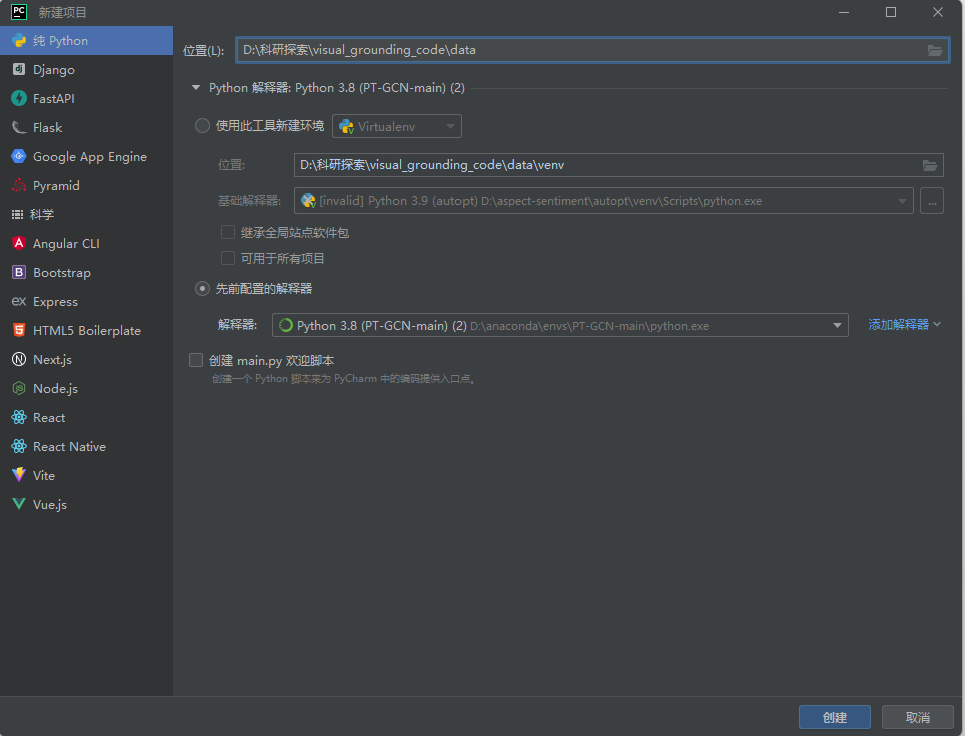Click the conda loading ring icon in the interpreter field
The width and height of the screenshot is (965, 736).
tap(286, 326)
